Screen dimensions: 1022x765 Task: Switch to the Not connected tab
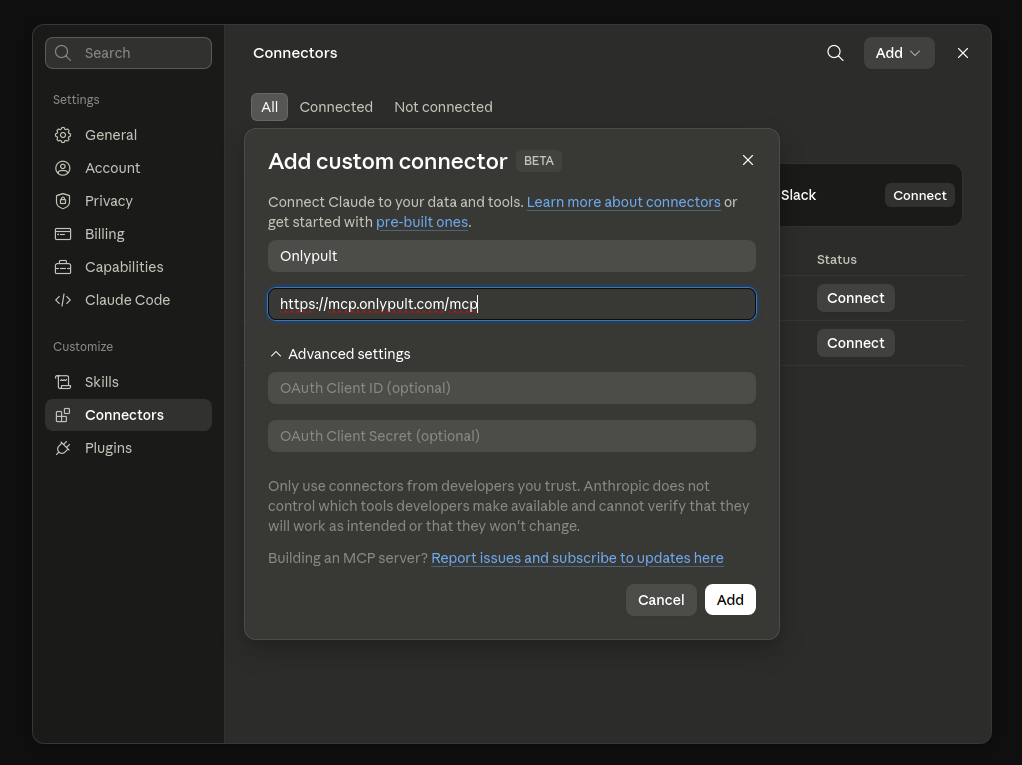tap(443, 107)
